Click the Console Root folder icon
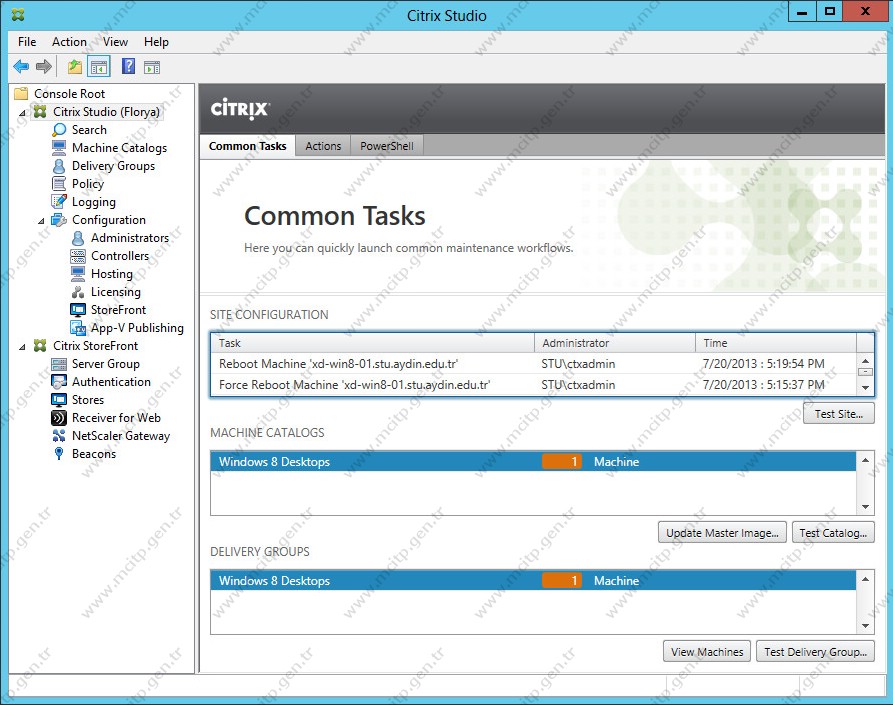The height and width of the screenshot is (705, 893). tap(21, 93)
